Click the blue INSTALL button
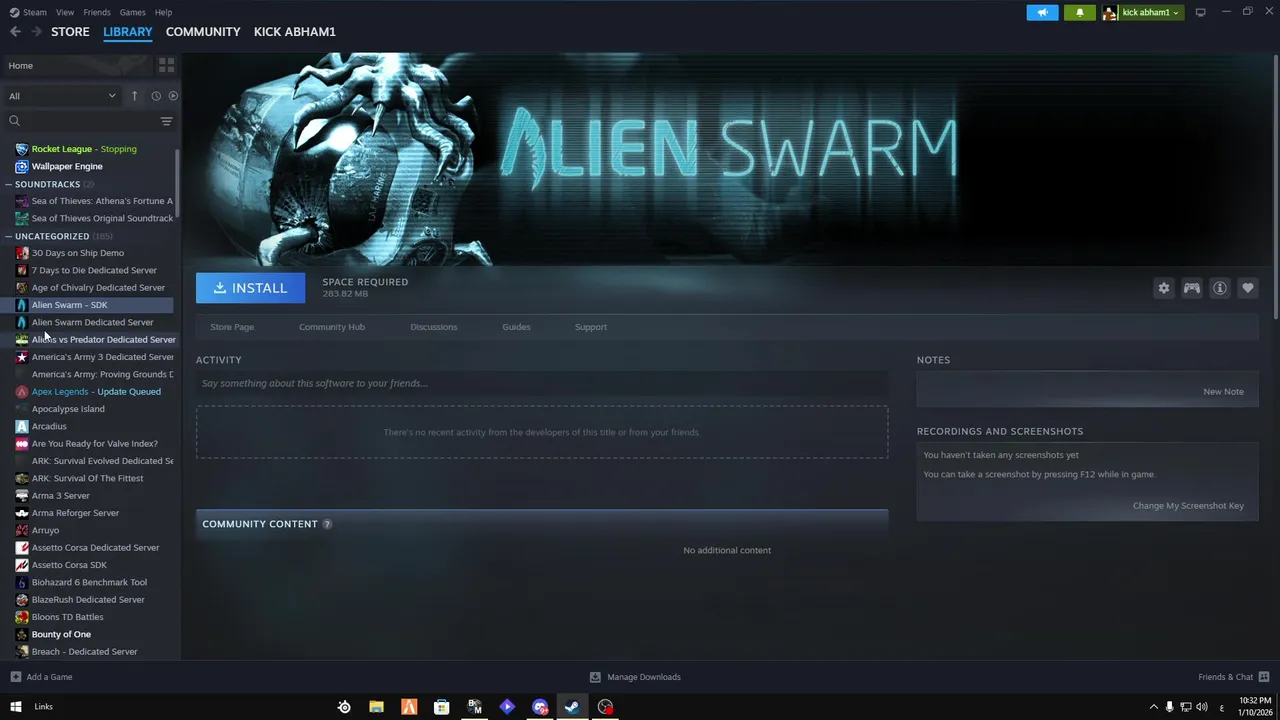The image size is (1280, 720). [x=250, y=288]
